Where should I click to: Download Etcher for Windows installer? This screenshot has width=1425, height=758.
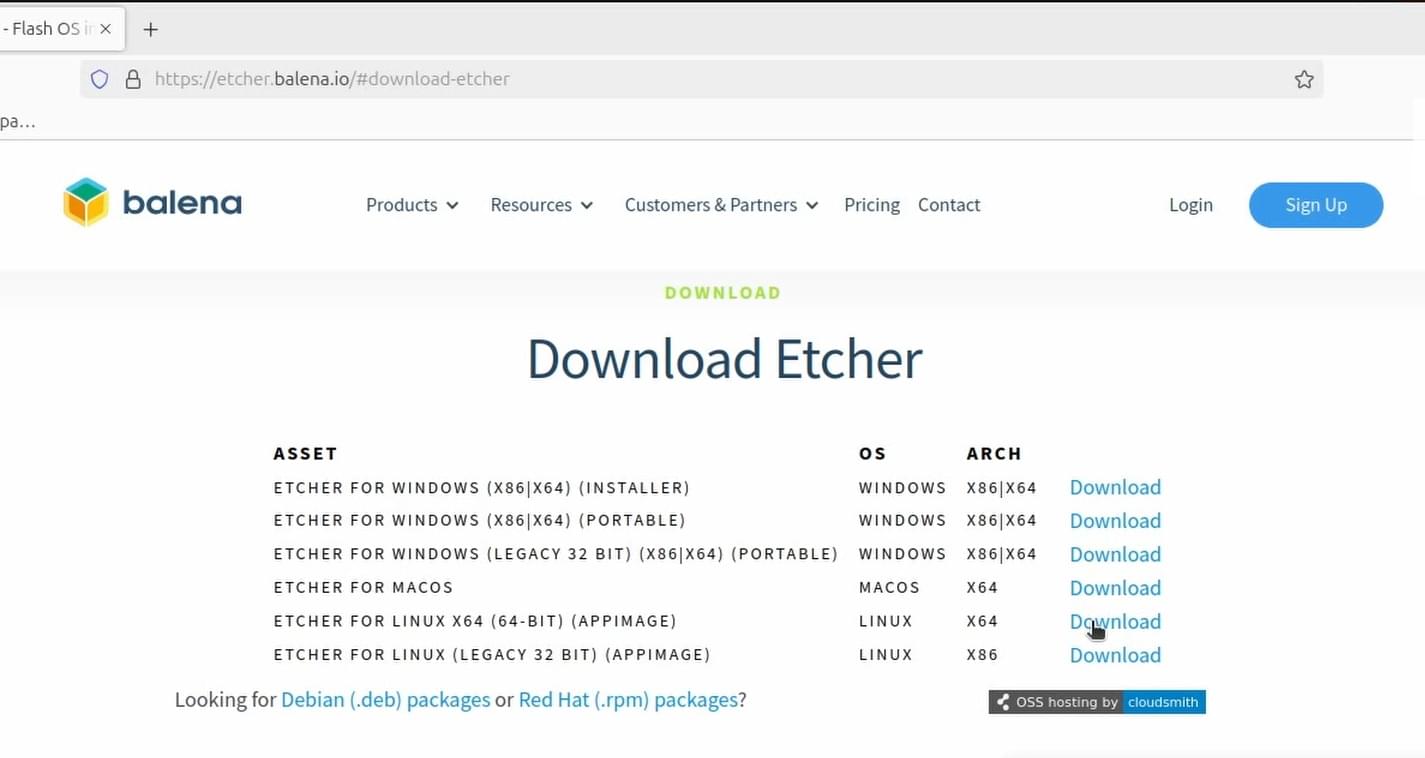coord(1115,487)
